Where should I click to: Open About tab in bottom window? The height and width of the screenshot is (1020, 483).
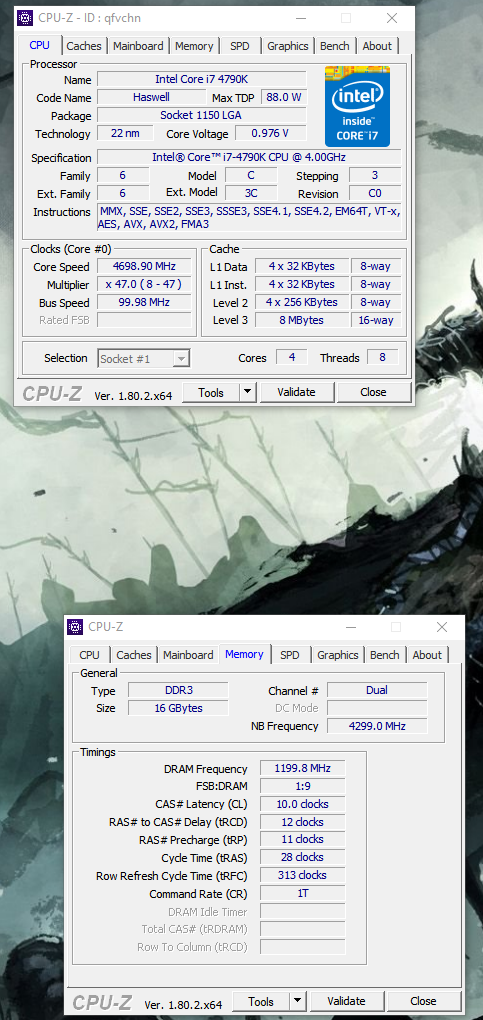(427, 655)
